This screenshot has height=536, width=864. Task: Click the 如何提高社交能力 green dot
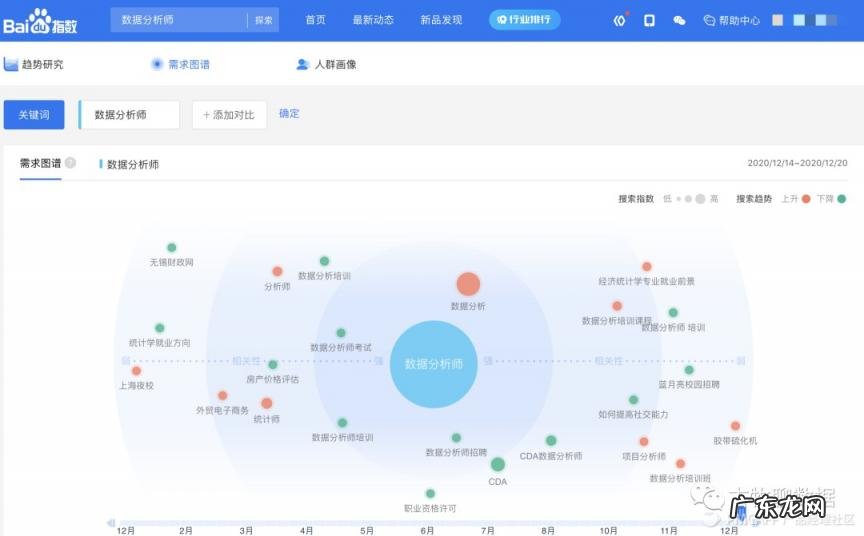point(634,399)
